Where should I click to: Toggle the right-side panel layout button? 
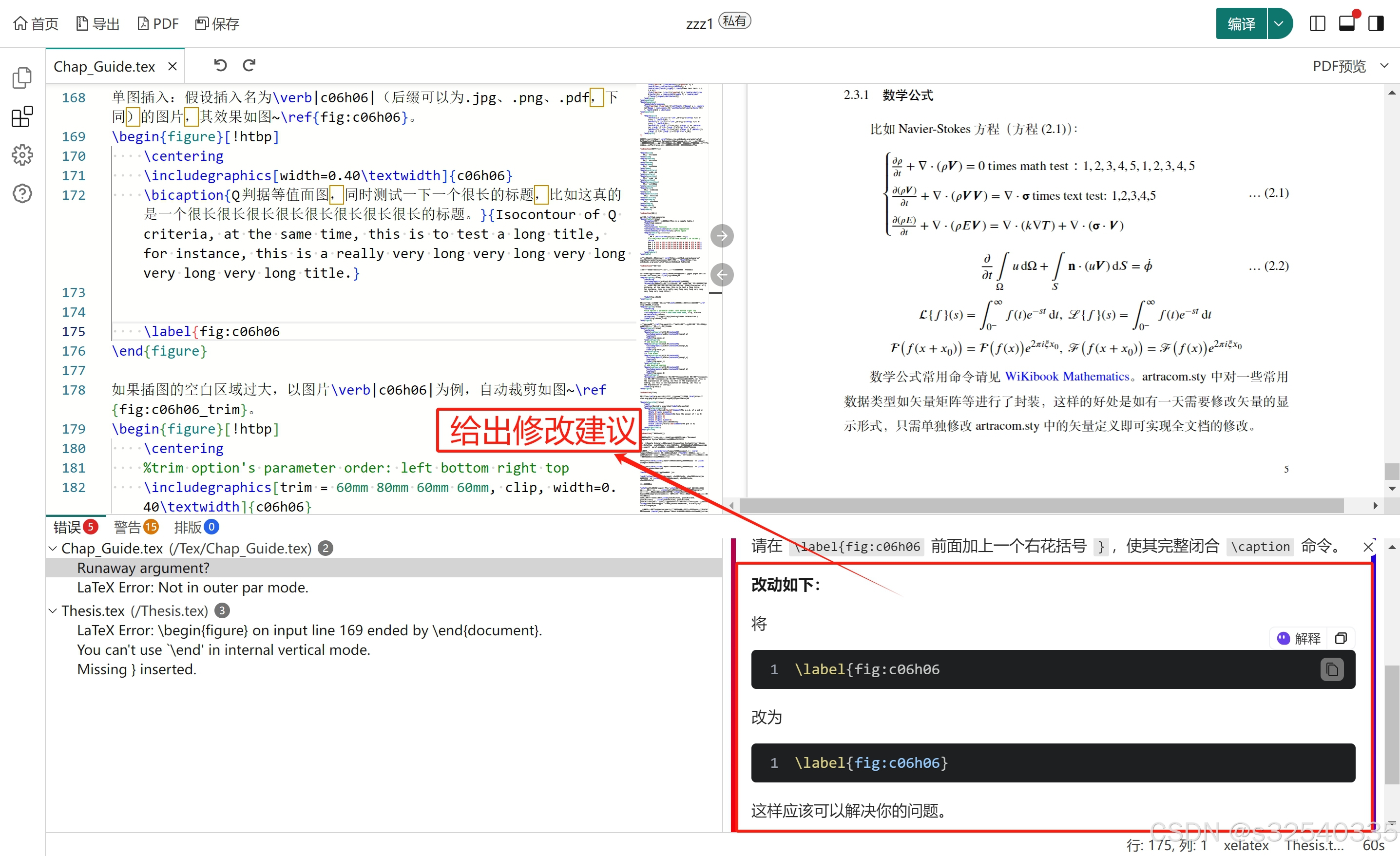click(x=1376, y=24)
